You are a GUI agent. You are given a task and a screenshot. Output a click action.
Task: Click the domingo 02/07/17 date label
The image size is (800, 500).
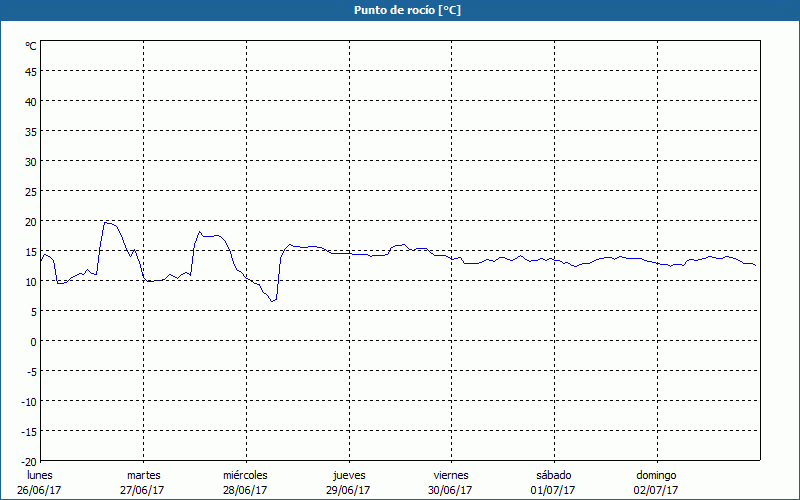point(656,483)
